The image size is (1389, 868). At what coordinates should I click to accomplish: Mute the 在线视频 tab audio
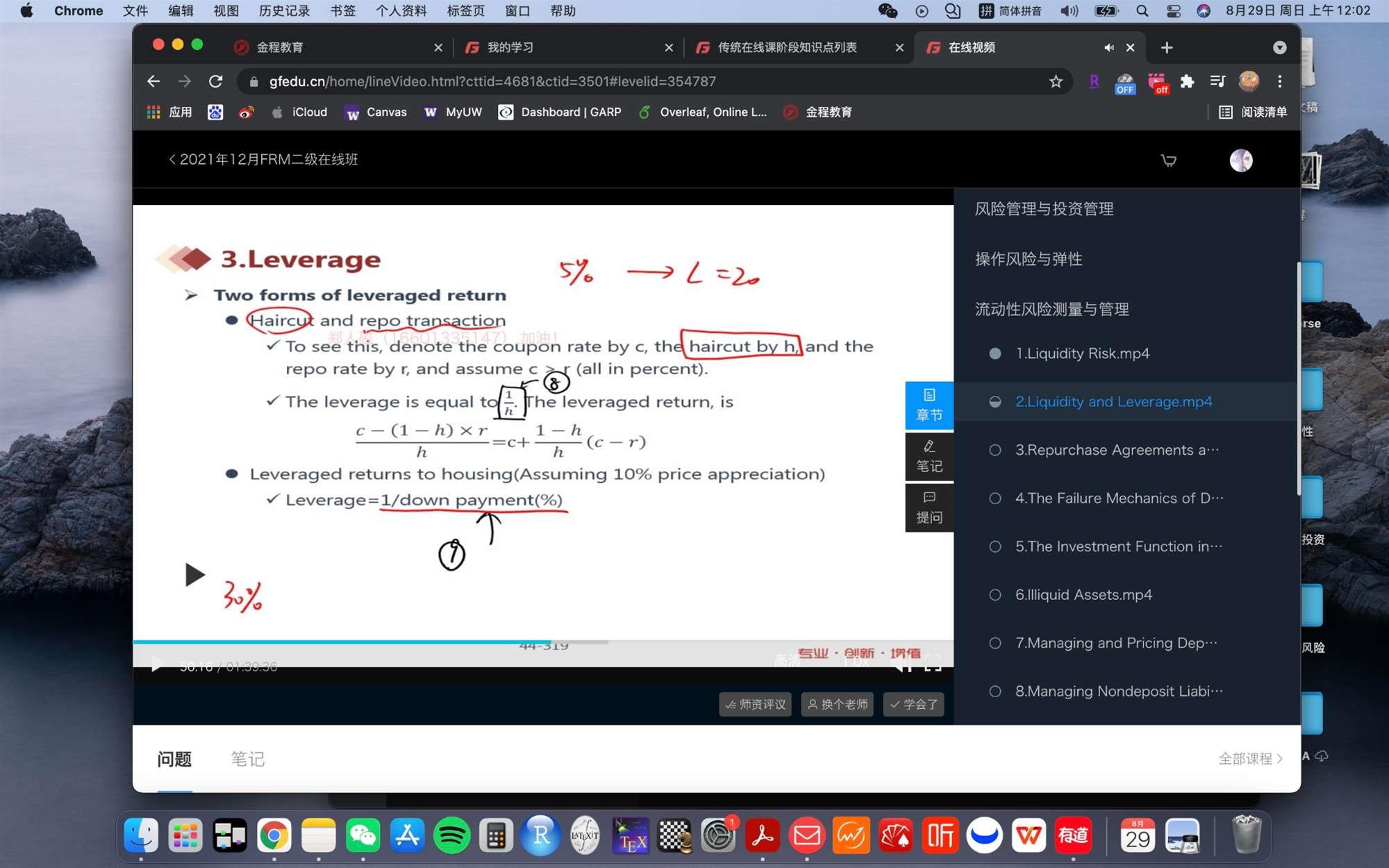1108,47
